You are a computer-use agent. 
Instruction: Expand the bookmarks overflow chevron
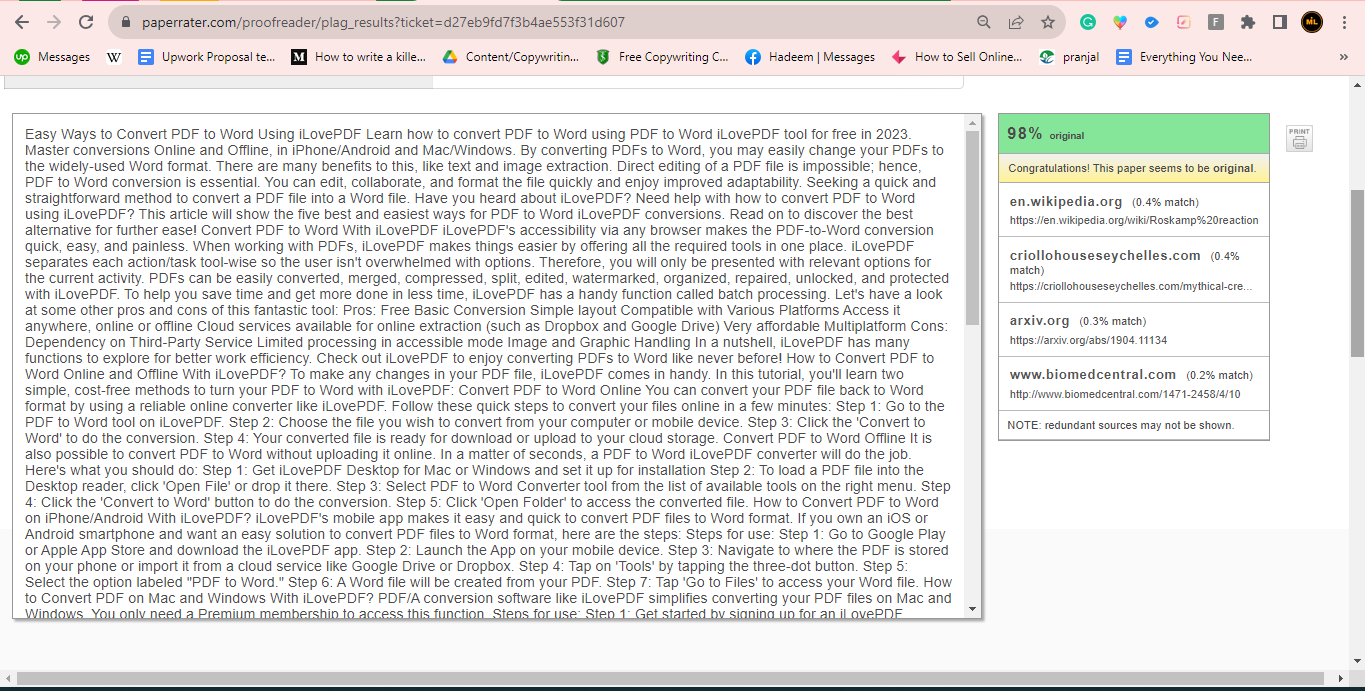pos(1343,57)
